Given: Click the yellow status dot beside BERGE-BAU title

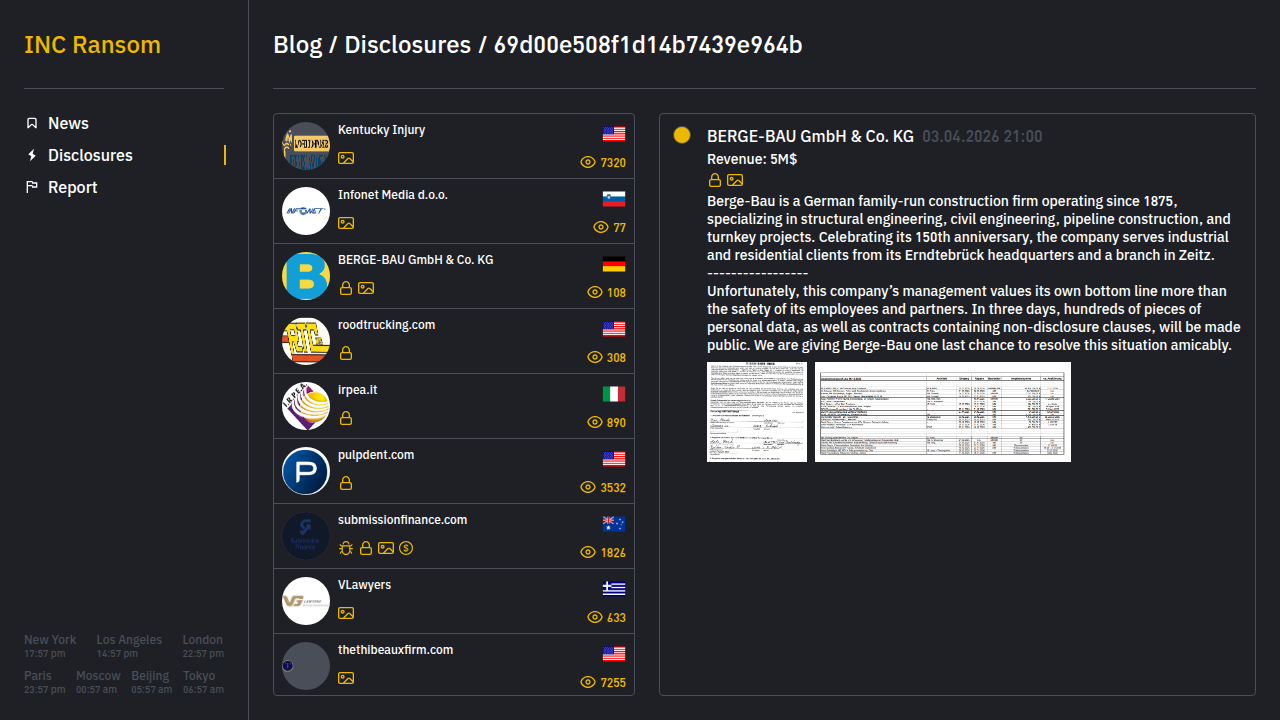Looking at the screenshot, I should [682, 135].
